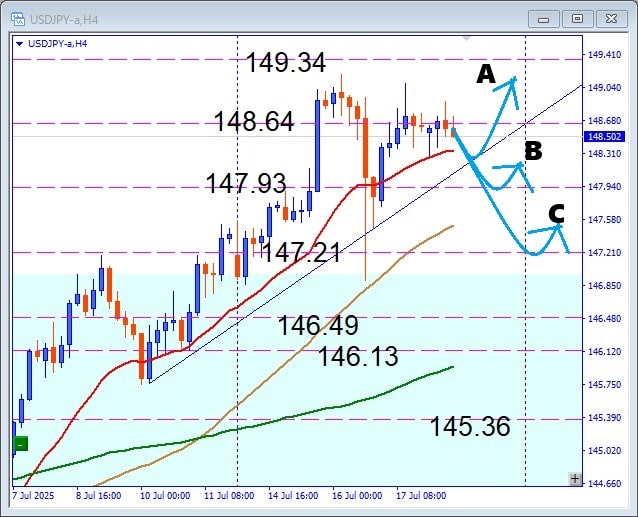Click the 148.680 price scale value
The image size is (638, 517).
[x=605, y=120]
